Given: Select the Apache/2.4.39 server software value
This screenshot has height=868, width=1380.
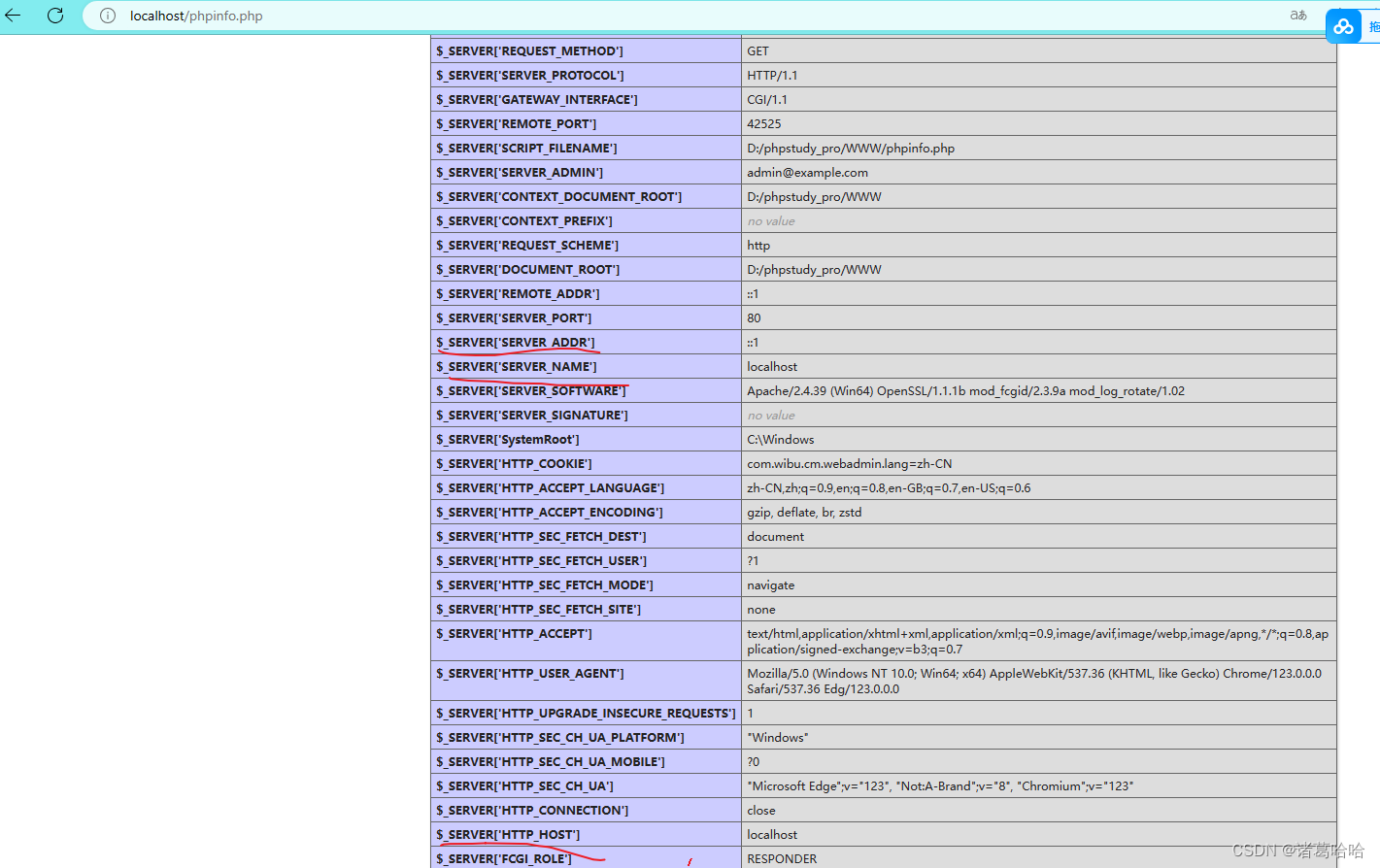Looking at the screenshot, I should click(966, 390).
